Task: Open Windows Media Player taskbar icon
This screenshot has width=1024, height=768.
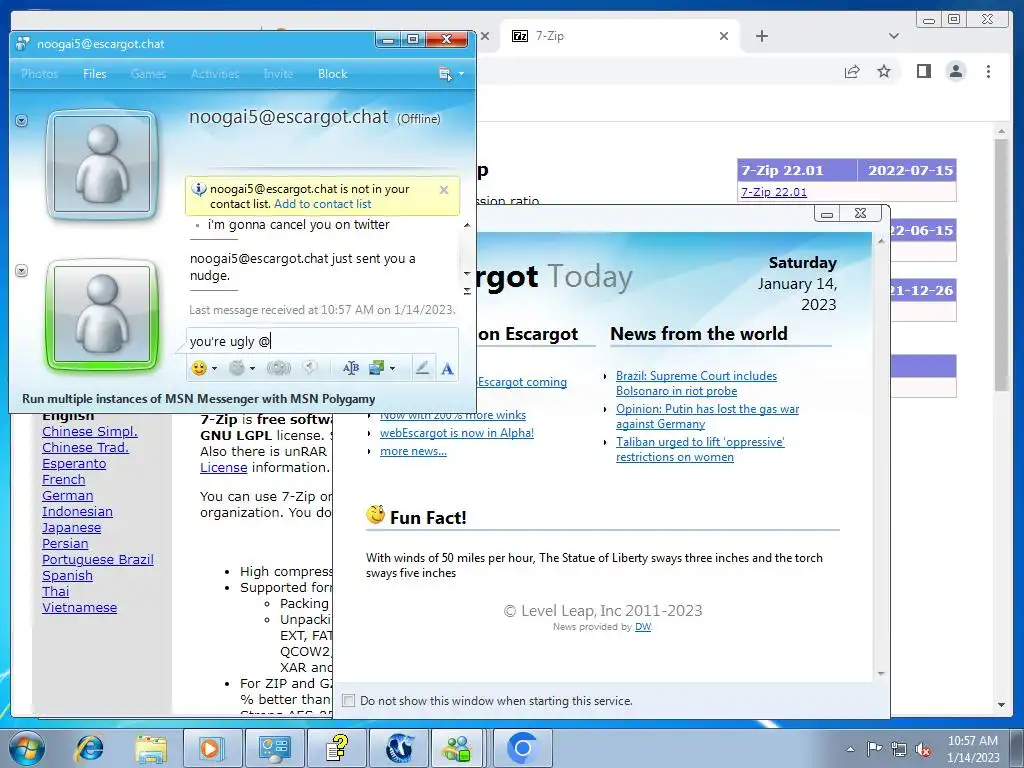Action: pos(212,748)
